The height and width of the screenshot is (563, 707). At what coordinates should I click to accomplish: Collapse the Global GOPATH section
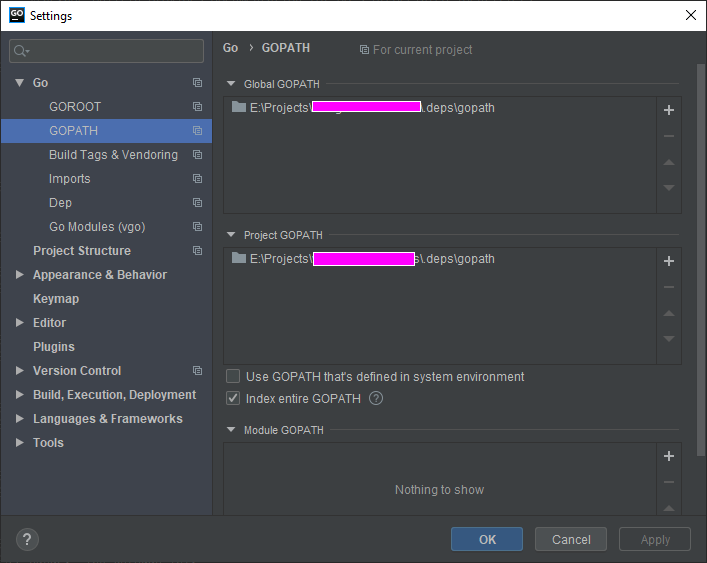pos(231,83)
